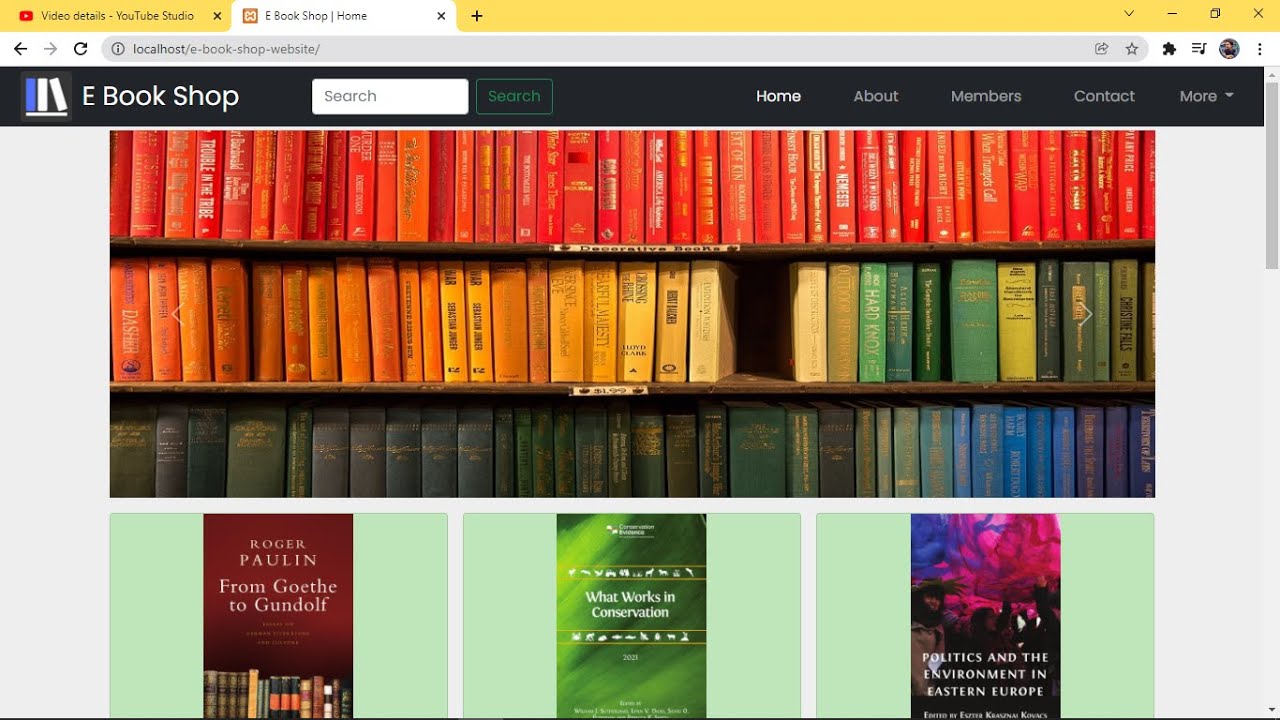Open Chrome's three-dot menu

pyautogui.click(x=1260, y=48)
